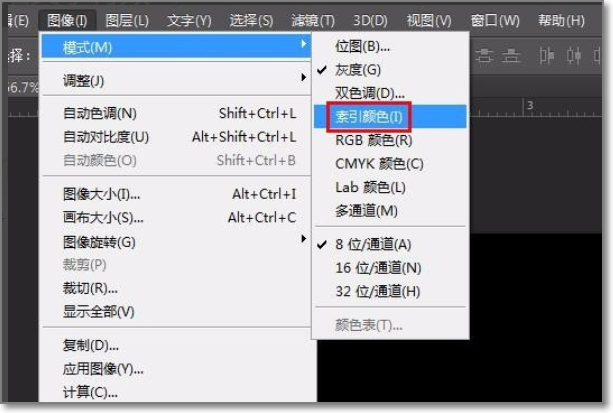613x413 pixels.
Task: Expand the 模式(M) submenu
Action: 176,47
